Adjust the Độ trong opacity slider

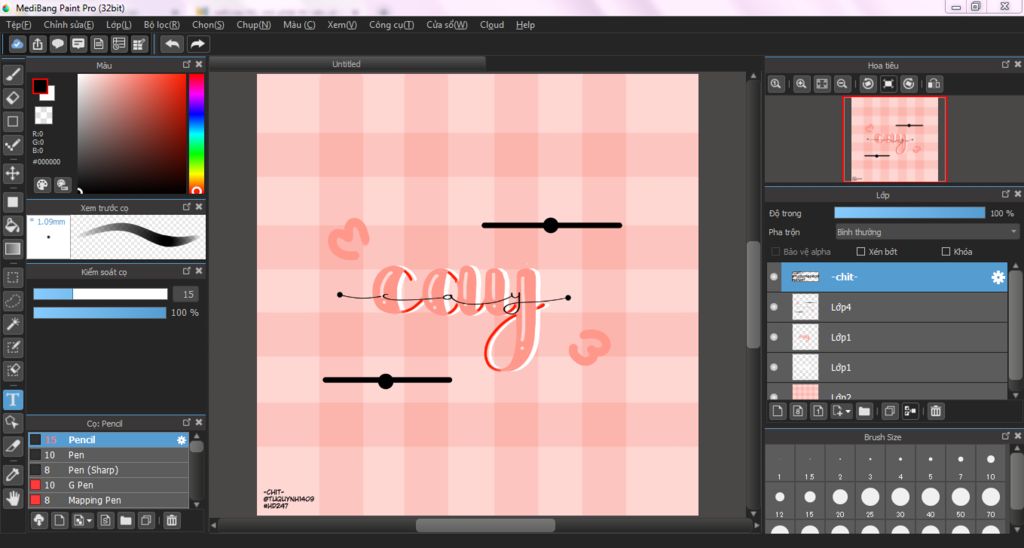[909, 213]
